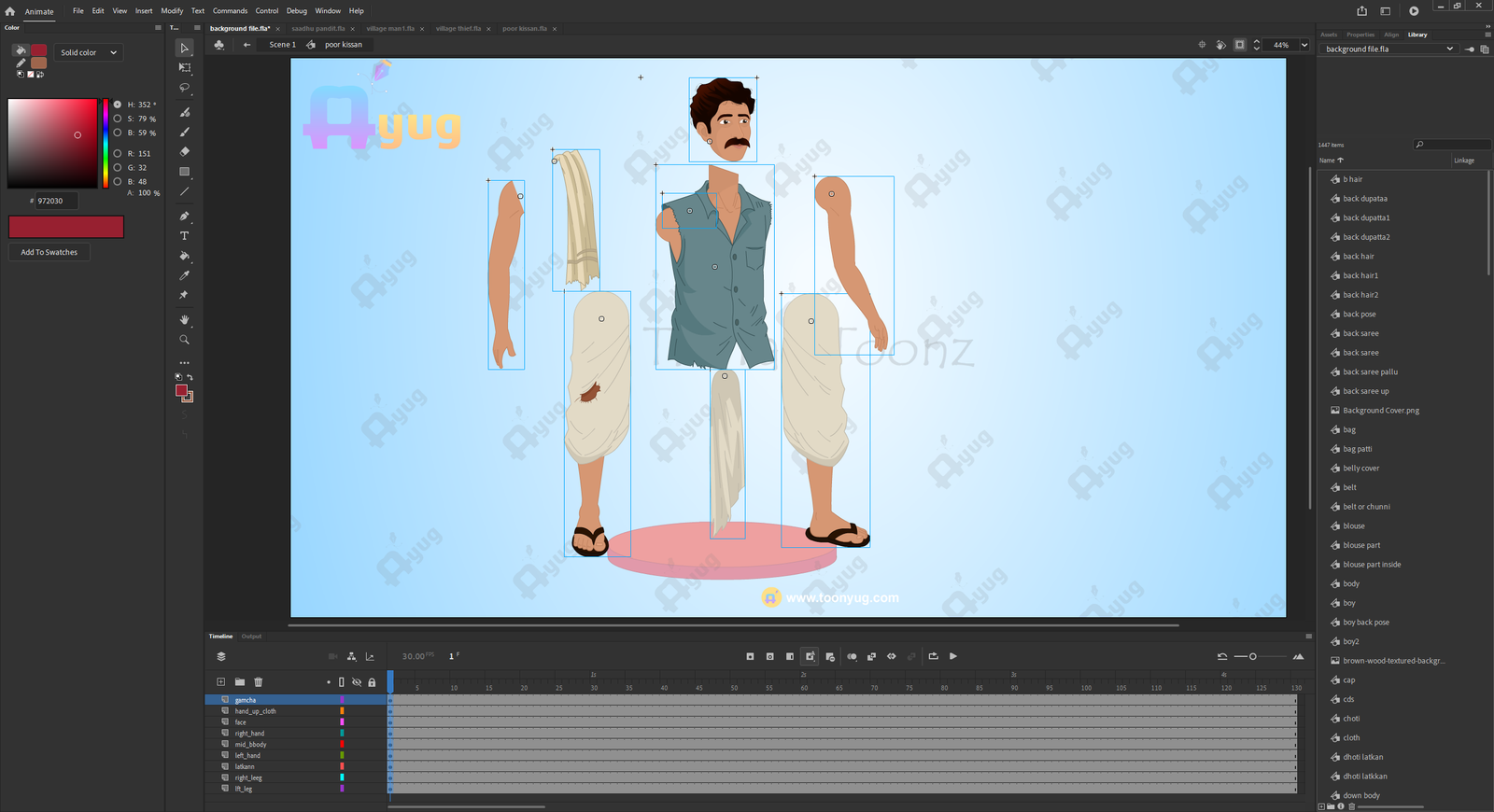This screenshot has width=1494, height=812.
Task: Pick the Pen tool in toolbar
Action: (184, 216)
